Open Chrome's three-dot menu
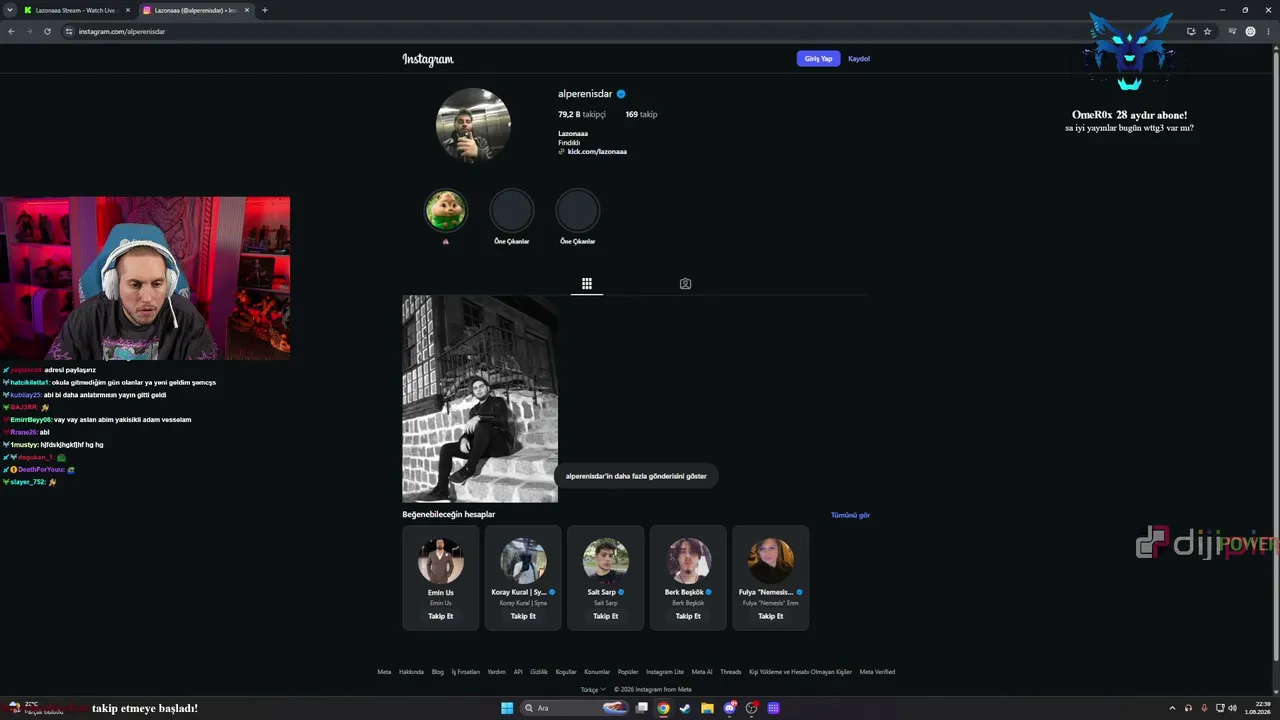Screen dimensions: 1280x720 point(1269,31)
